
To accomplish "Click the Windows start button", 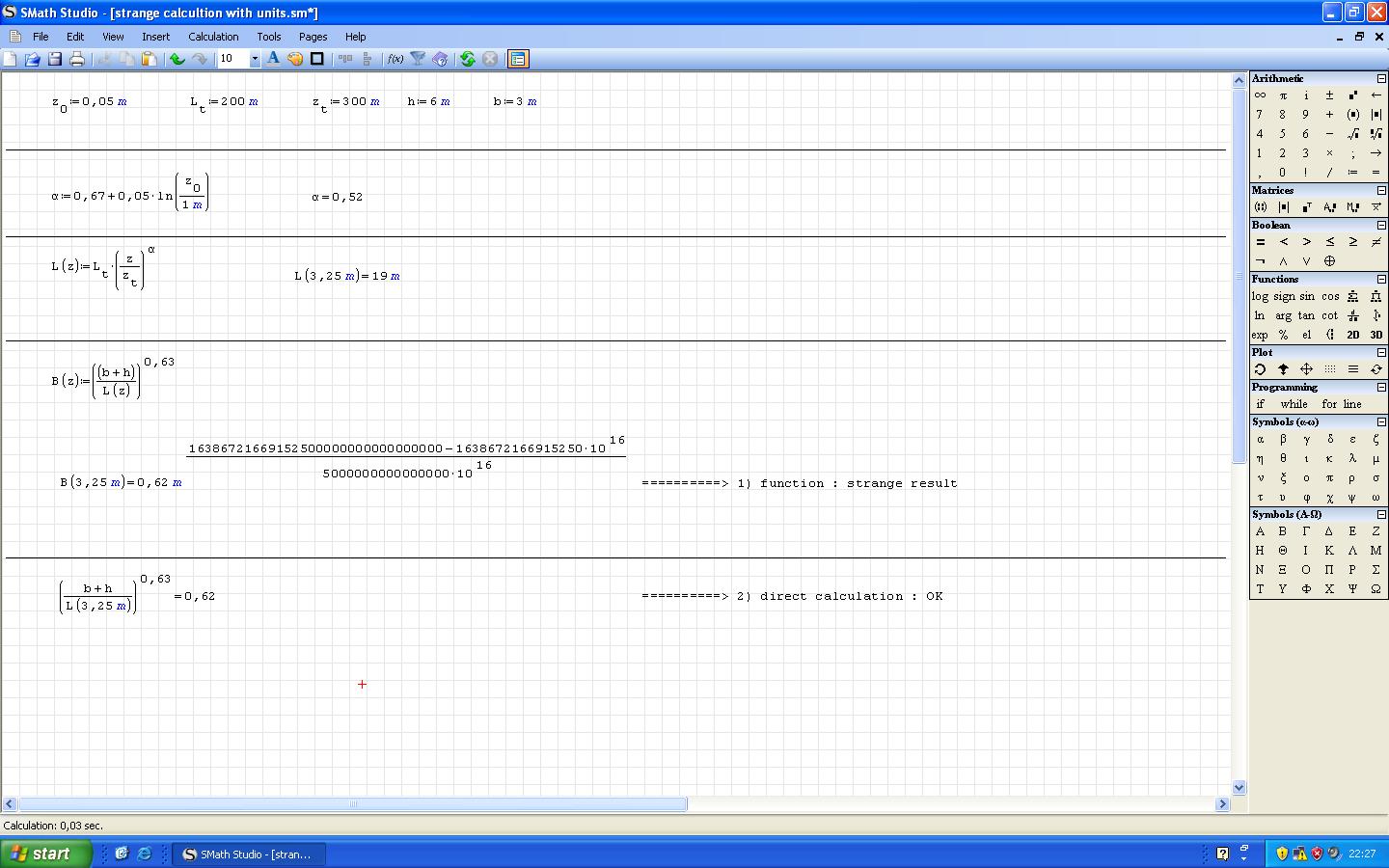I will tap(45, 854).
